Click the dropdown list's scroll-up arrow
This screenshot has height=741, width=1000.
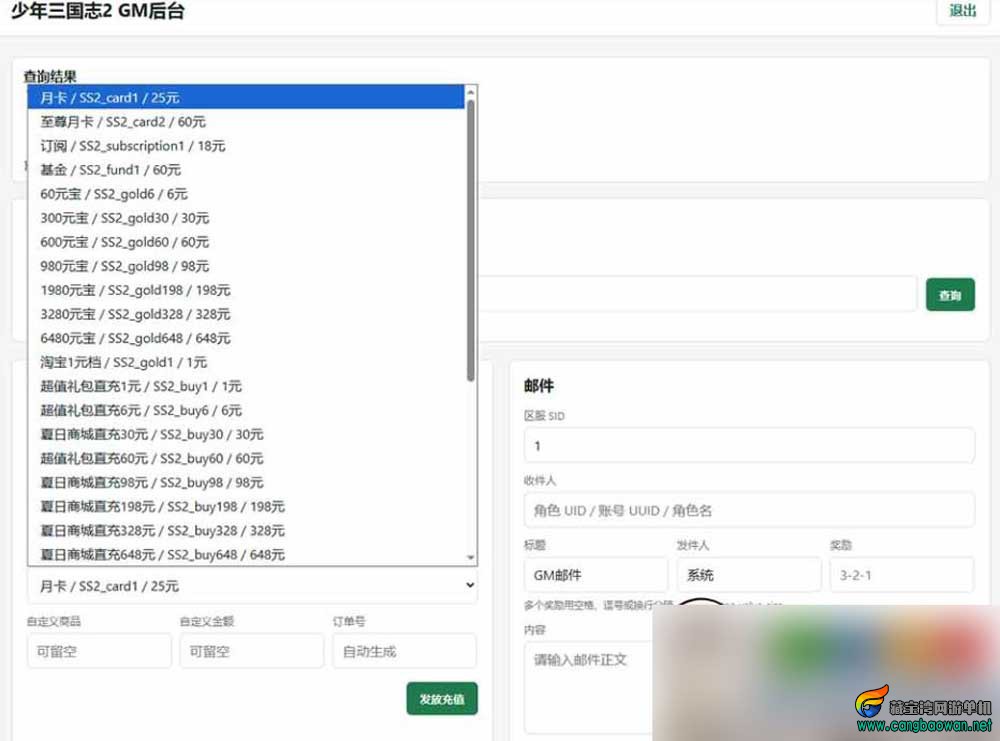pos(471,92)
